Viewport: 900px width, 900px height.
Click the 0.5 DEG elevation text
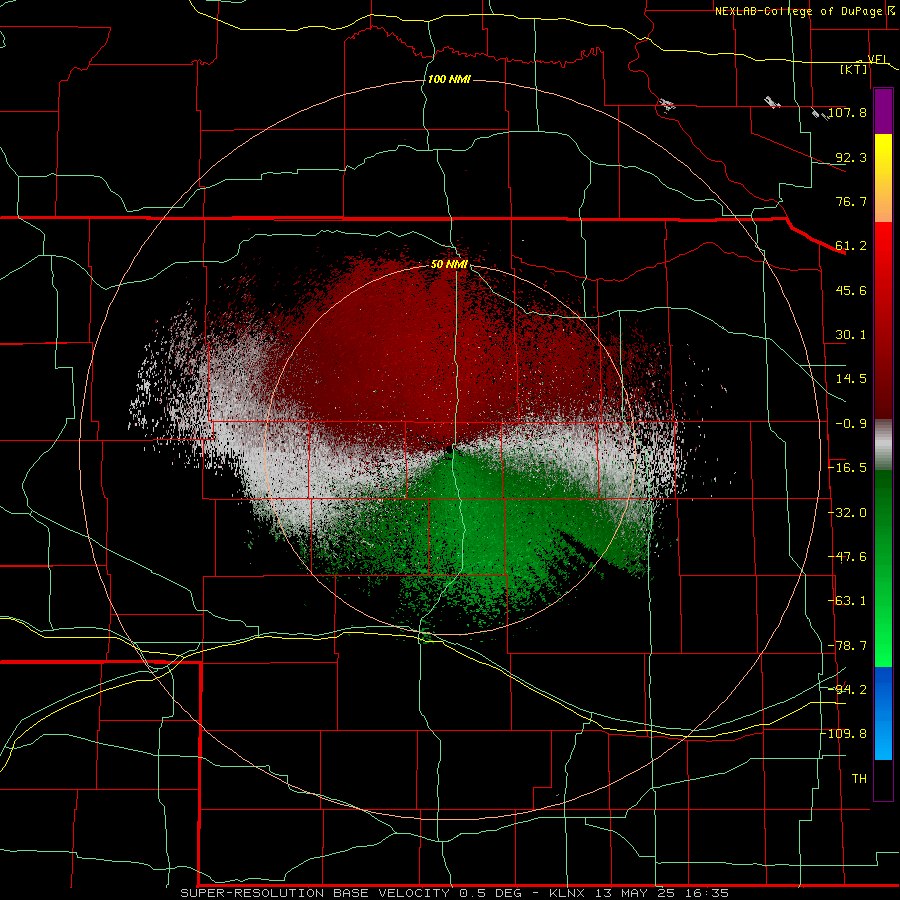point(490,893)
